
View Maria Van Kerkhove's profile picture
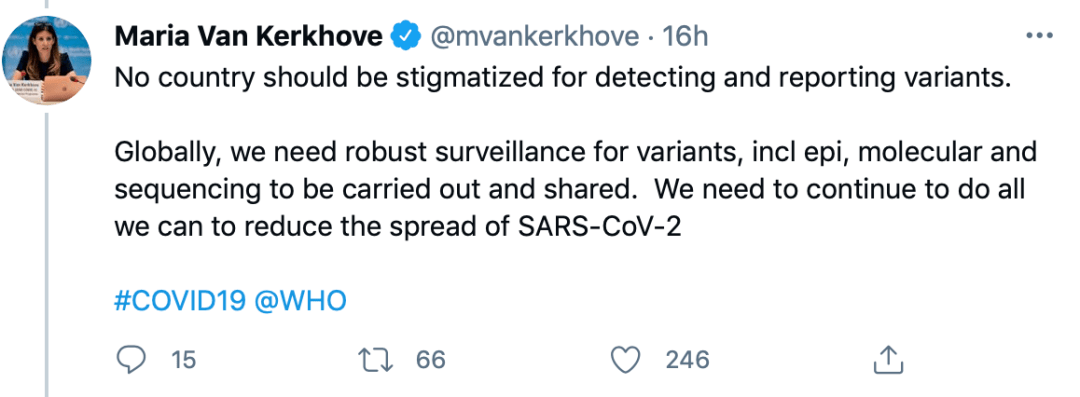[x=47, y=60]
